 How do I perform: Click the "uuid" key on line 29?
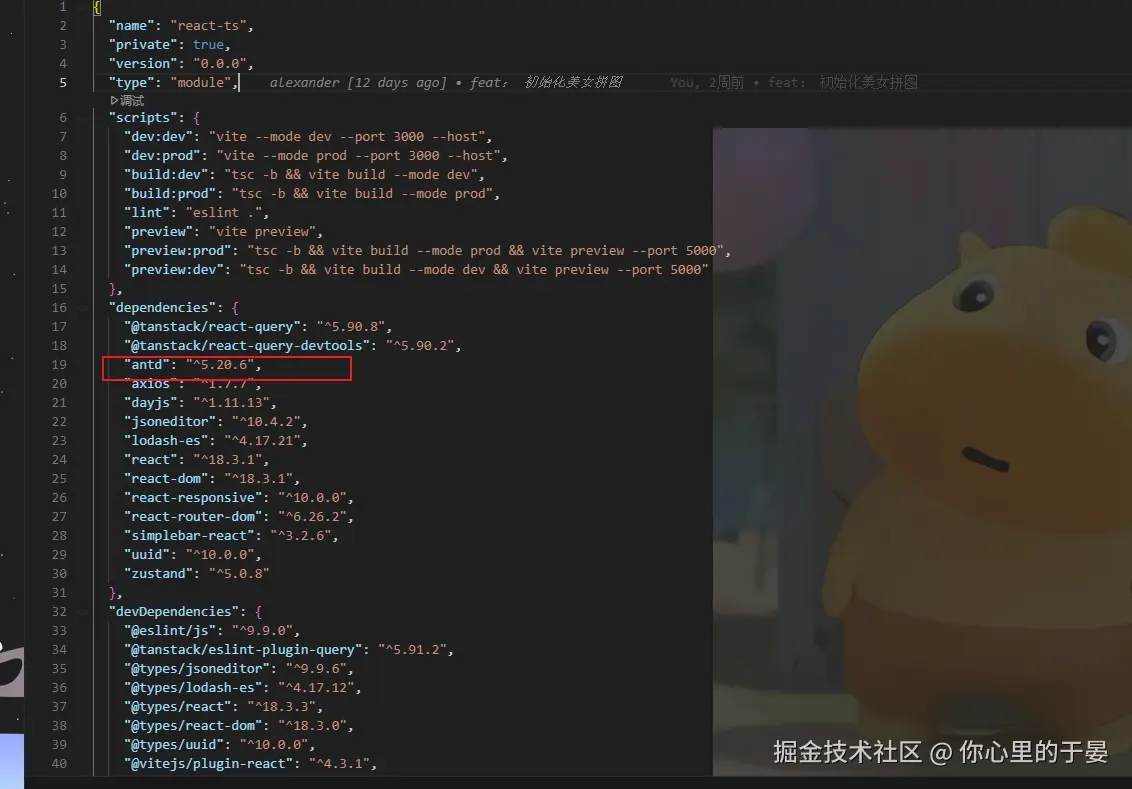(x=147, y=554)
